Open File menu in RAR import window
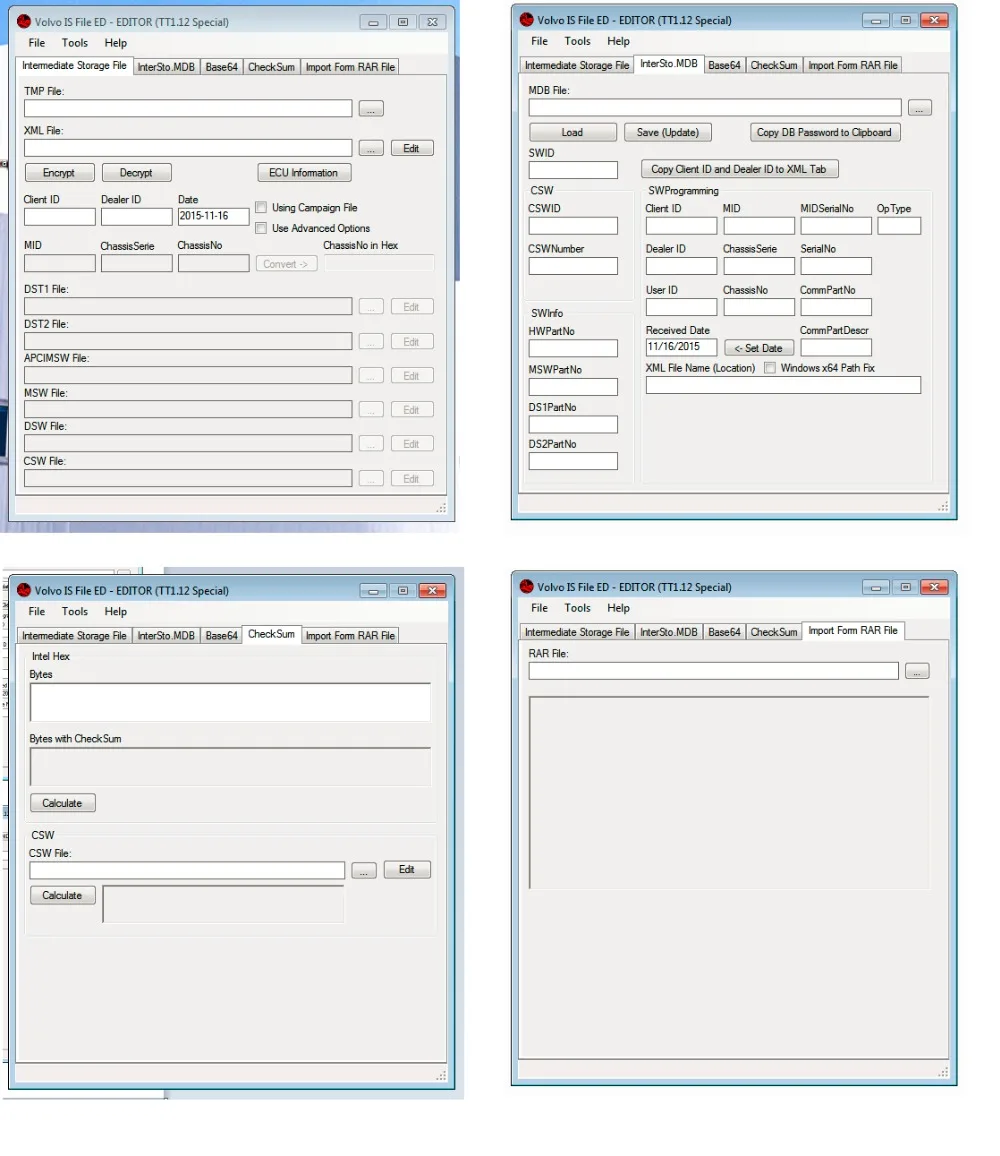The image size is (1000, 1156). 540,608
